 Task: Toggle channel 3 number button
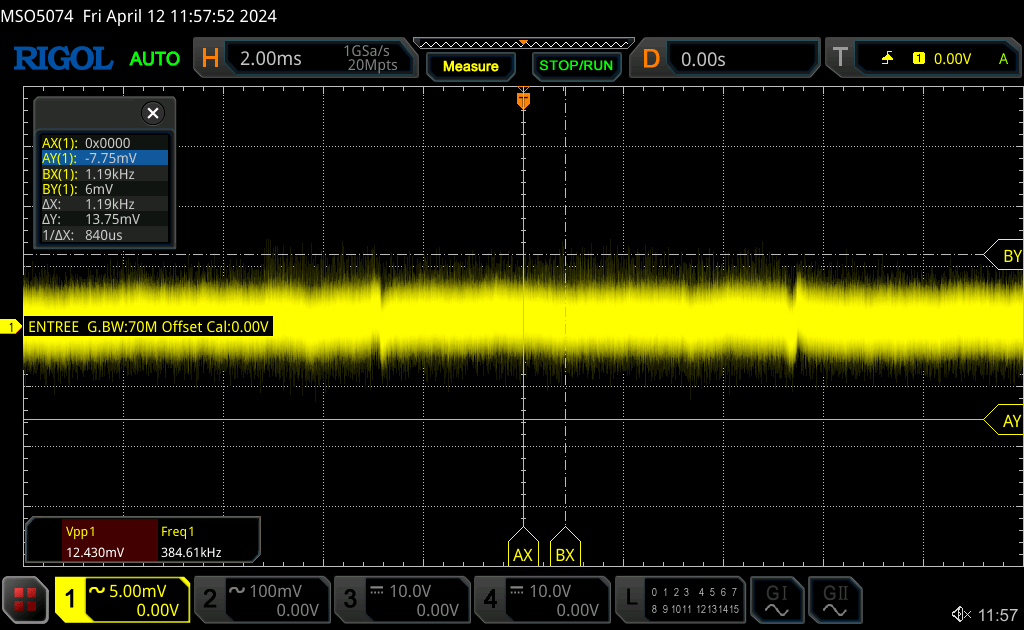coord(351,599)
